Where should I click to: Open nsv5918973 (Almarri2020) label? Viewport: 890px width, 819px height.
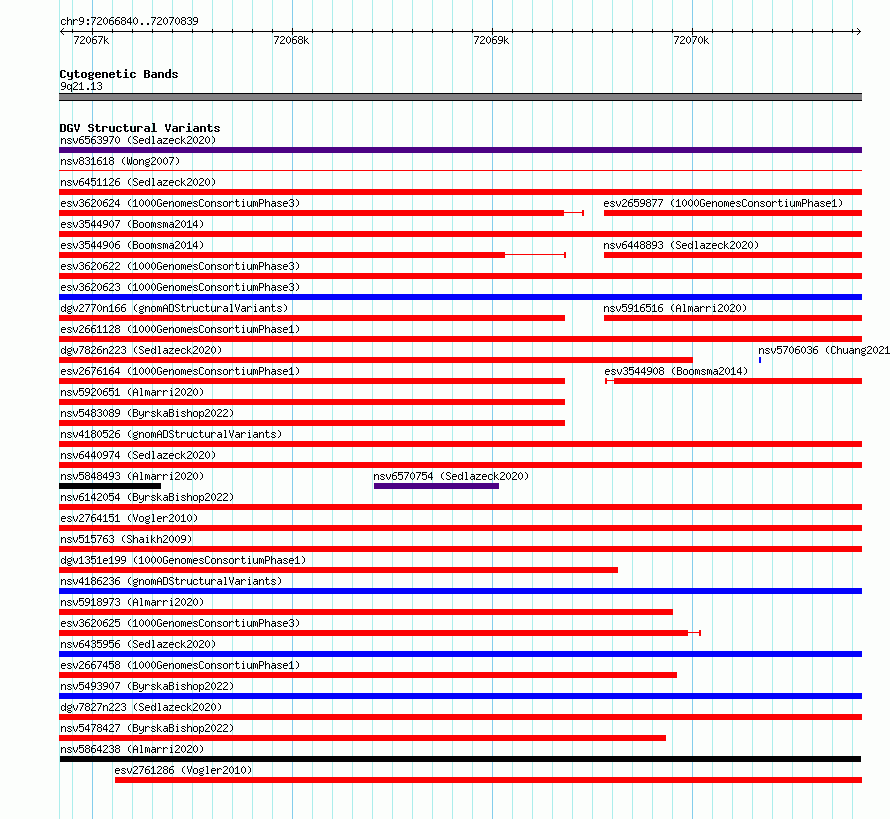[132, 602]
